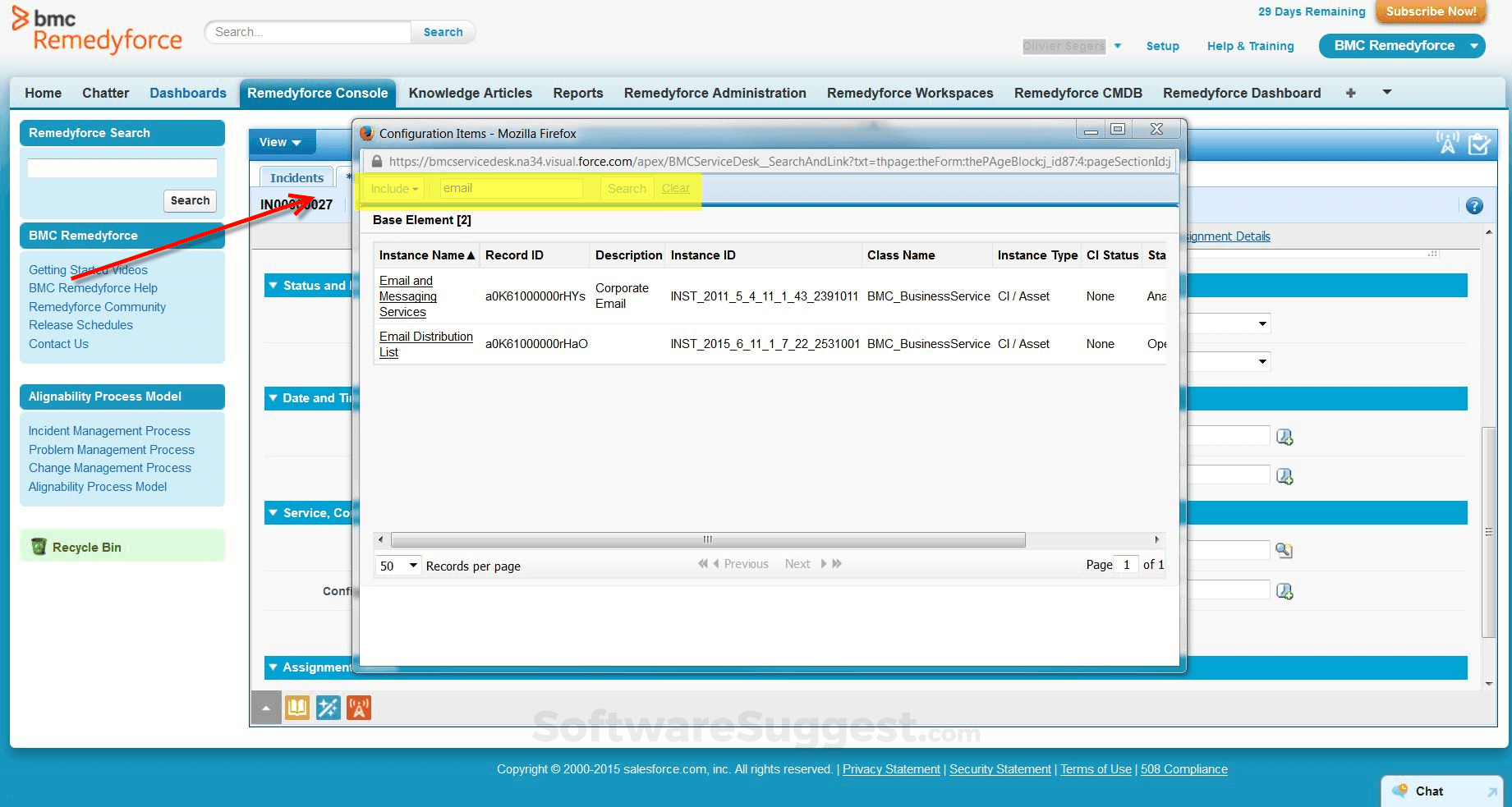Click the gray up-arrow toolbar toggle

[265, 708]
